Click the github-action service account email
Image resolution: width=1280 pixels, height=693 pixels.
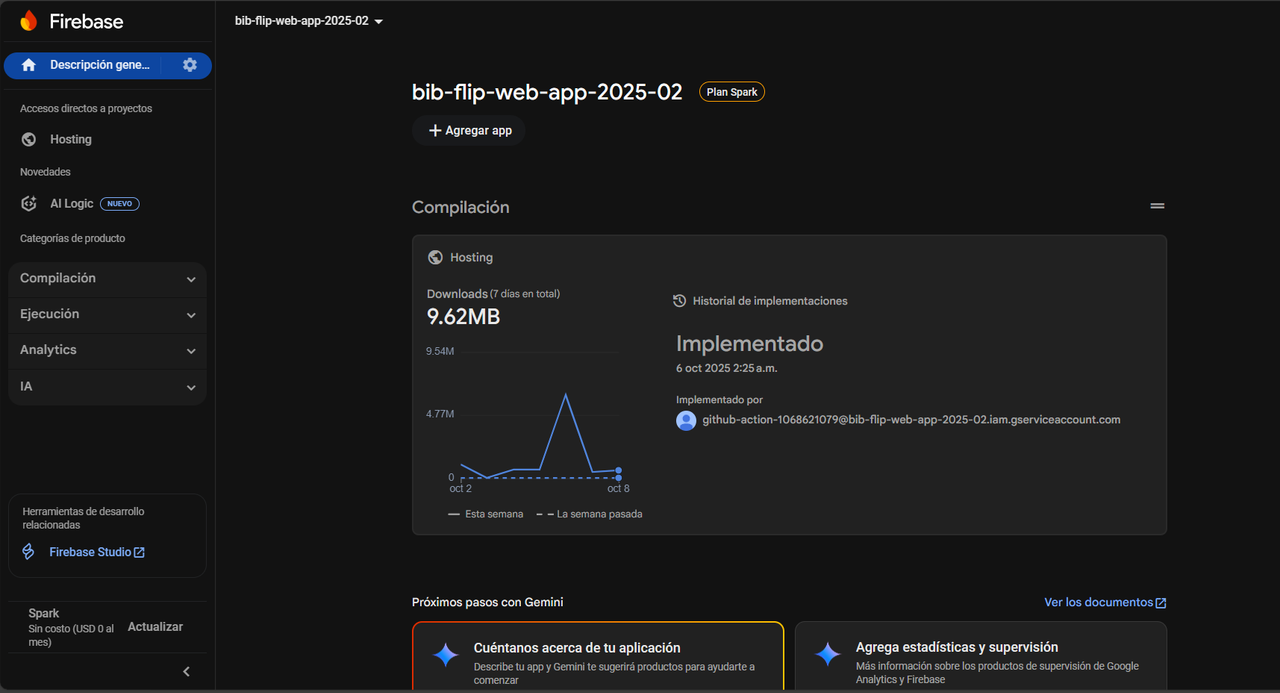911,420
